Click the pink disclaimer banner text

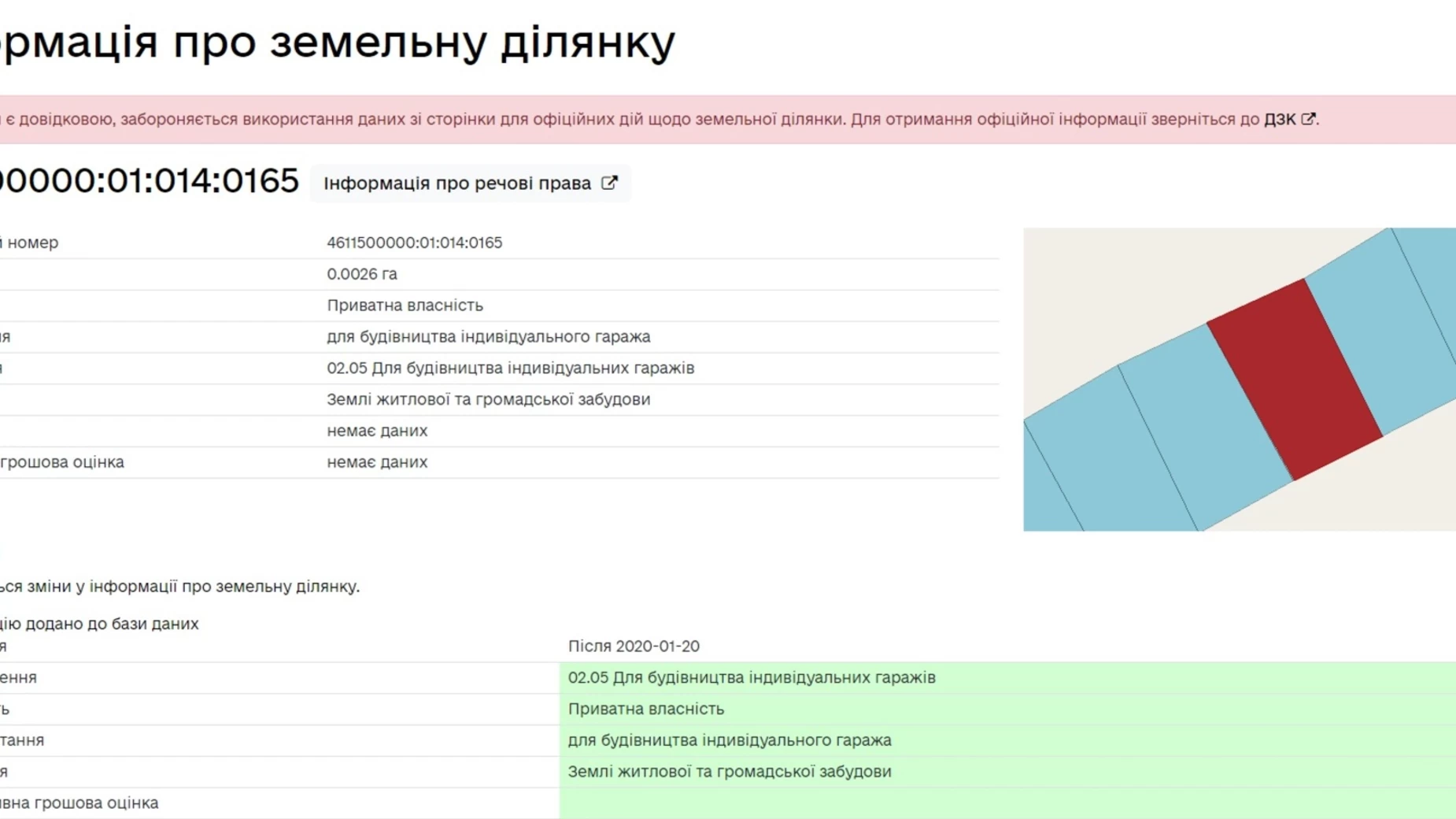(660, 120)
